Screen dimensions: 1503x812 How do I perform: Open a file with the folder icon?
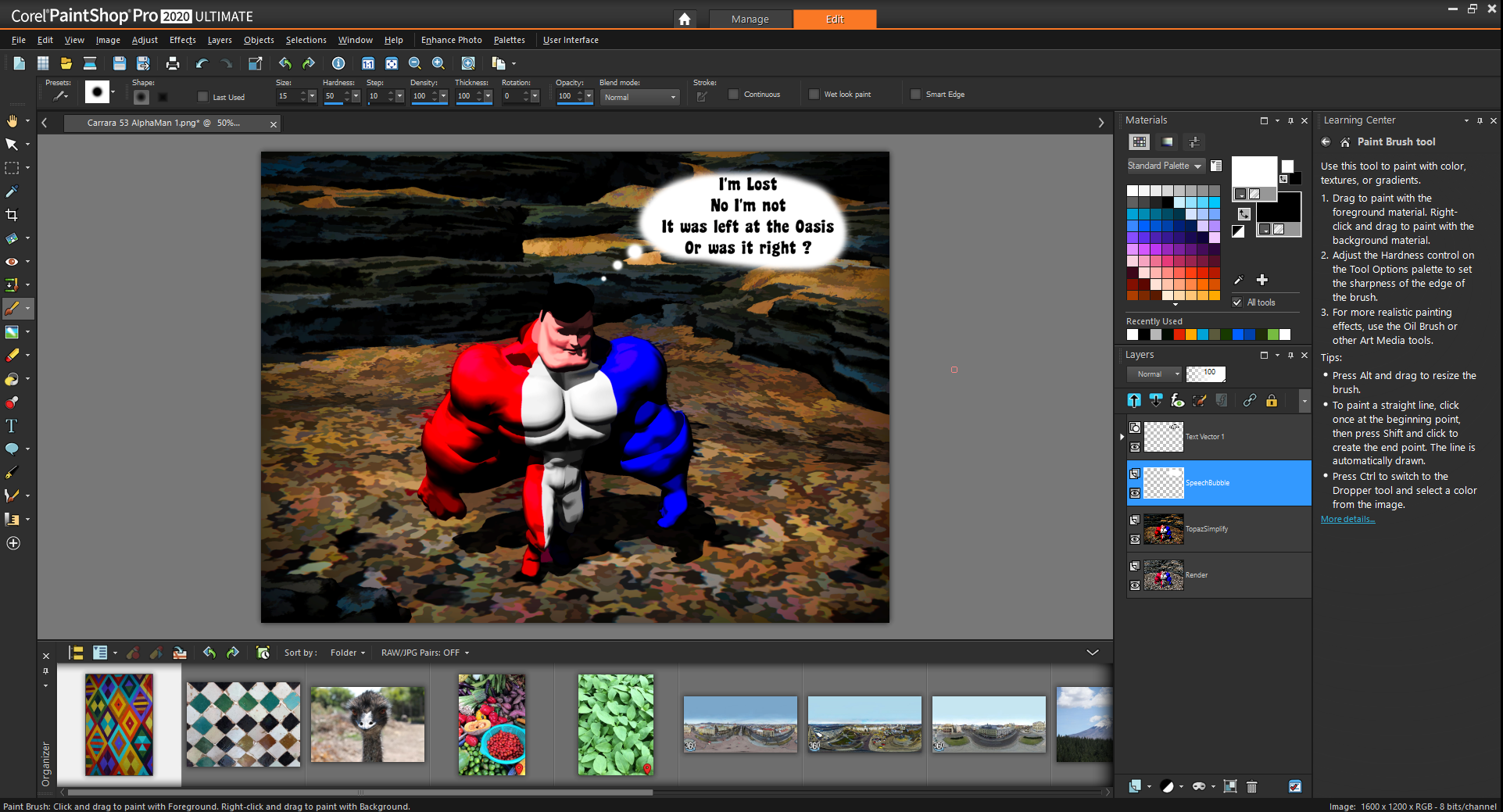pyautogui.click(x=66, y=63)
